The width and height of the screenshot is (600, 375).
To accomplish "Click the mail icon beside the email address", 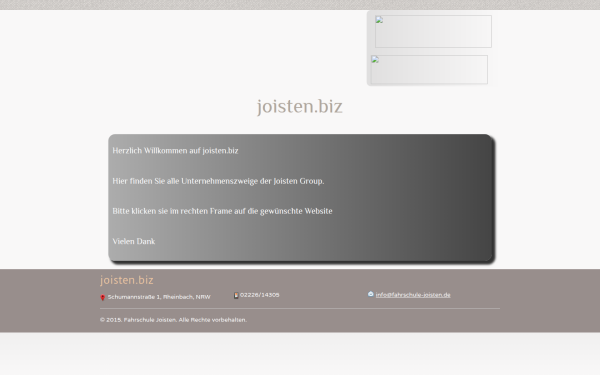I will click(x=370, y=294).
